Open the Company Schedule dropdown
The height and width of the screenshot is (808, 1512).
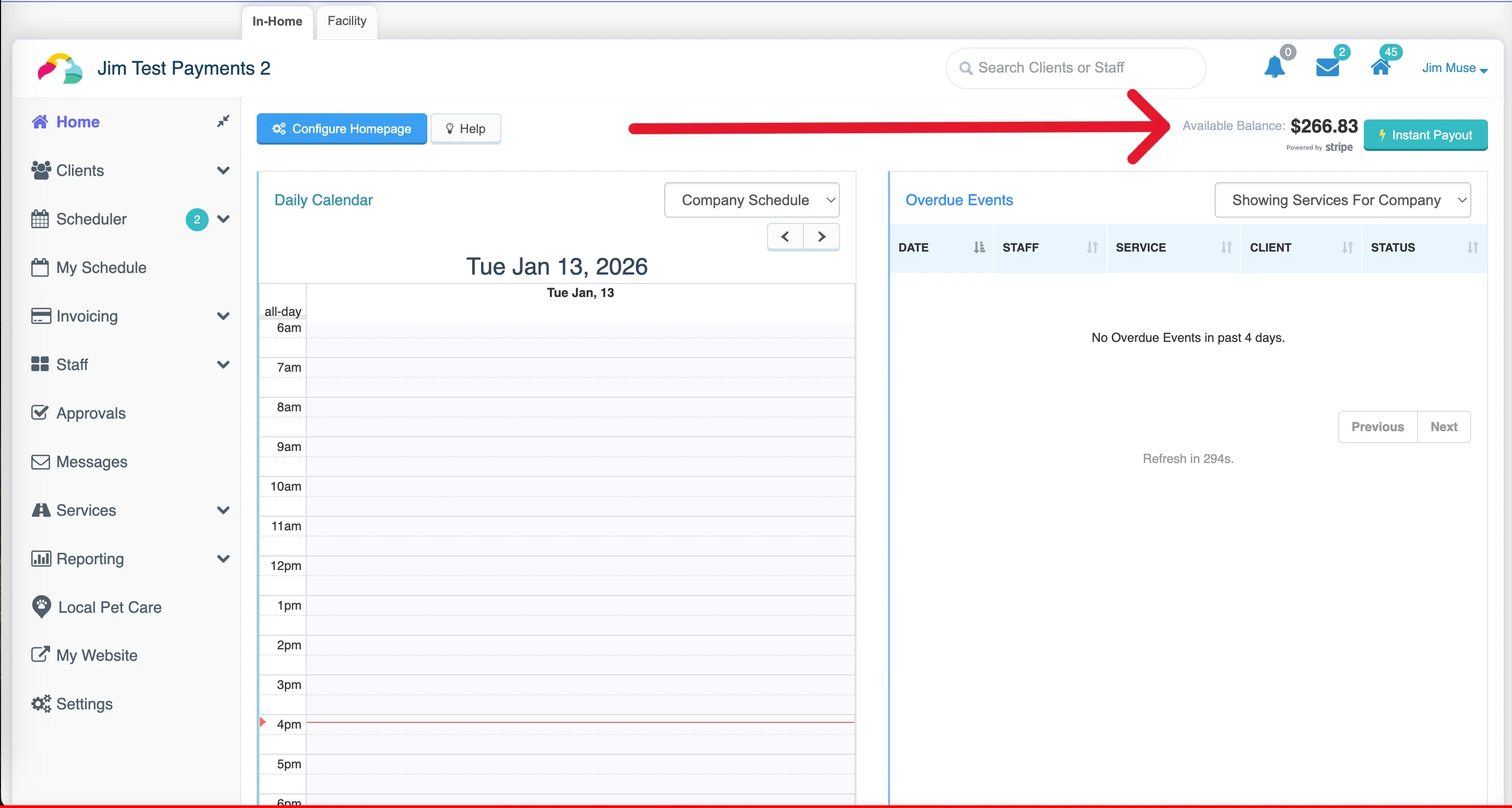(x=752, y=200)
